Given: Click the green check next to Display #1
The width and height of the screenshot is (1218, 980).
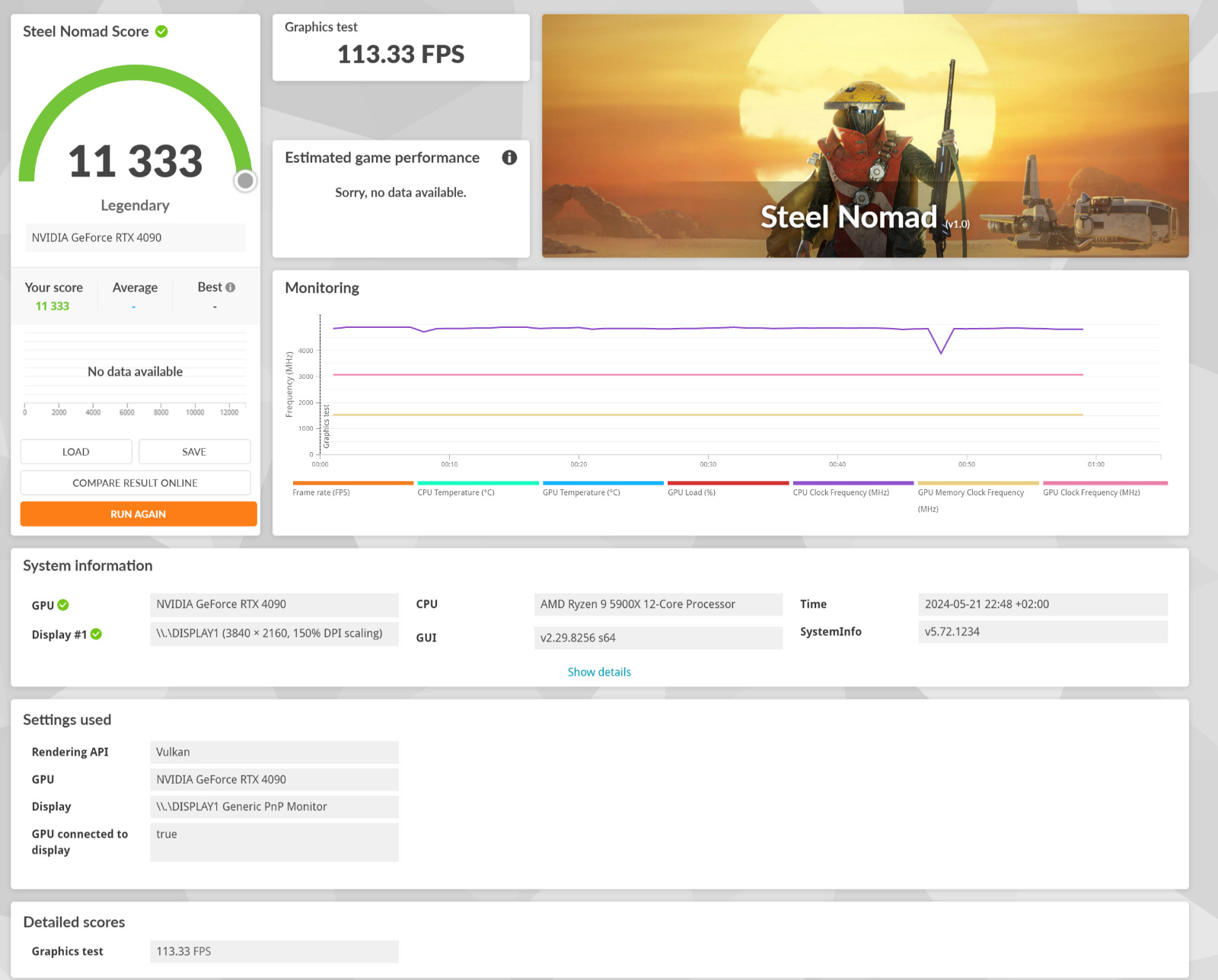Looking at the screenshot, I should [x=96, y=634].
